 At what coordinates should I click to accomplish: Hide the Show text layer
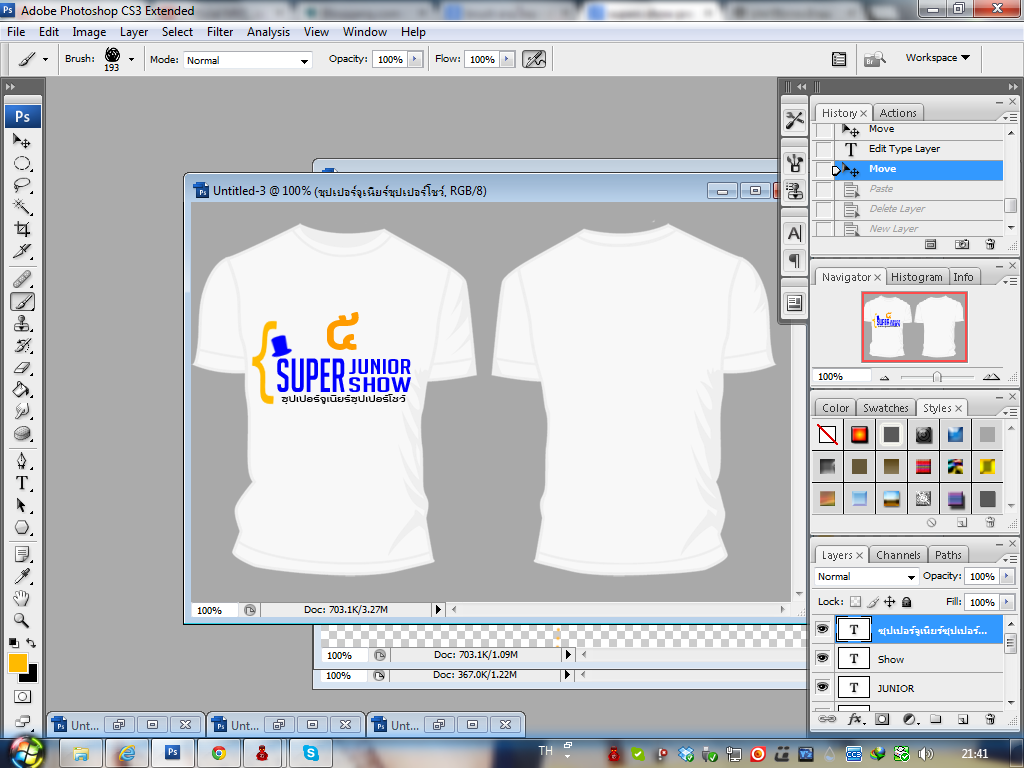click(x=822, y=658)
